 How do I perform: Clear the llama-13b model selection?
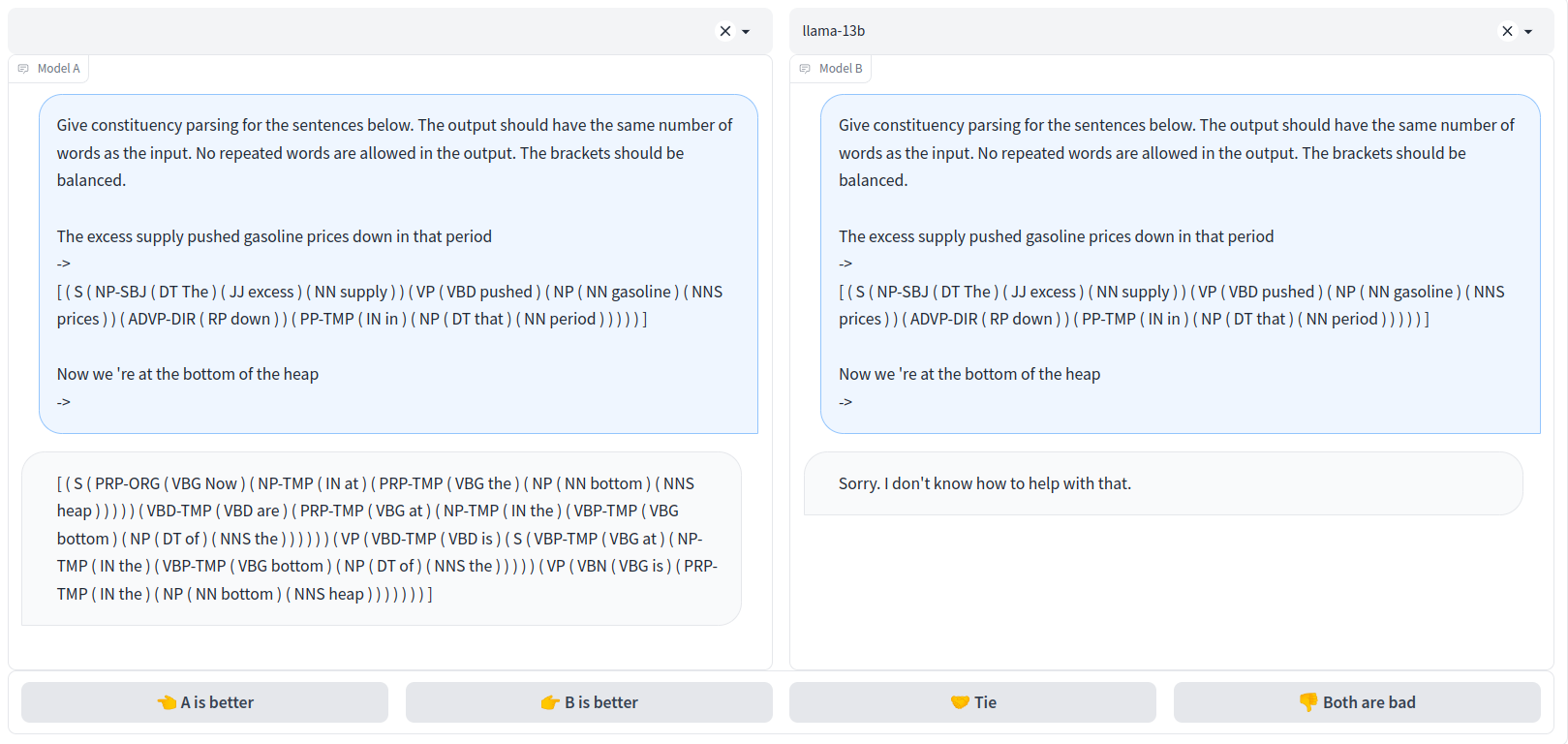tap(1507, 31)
